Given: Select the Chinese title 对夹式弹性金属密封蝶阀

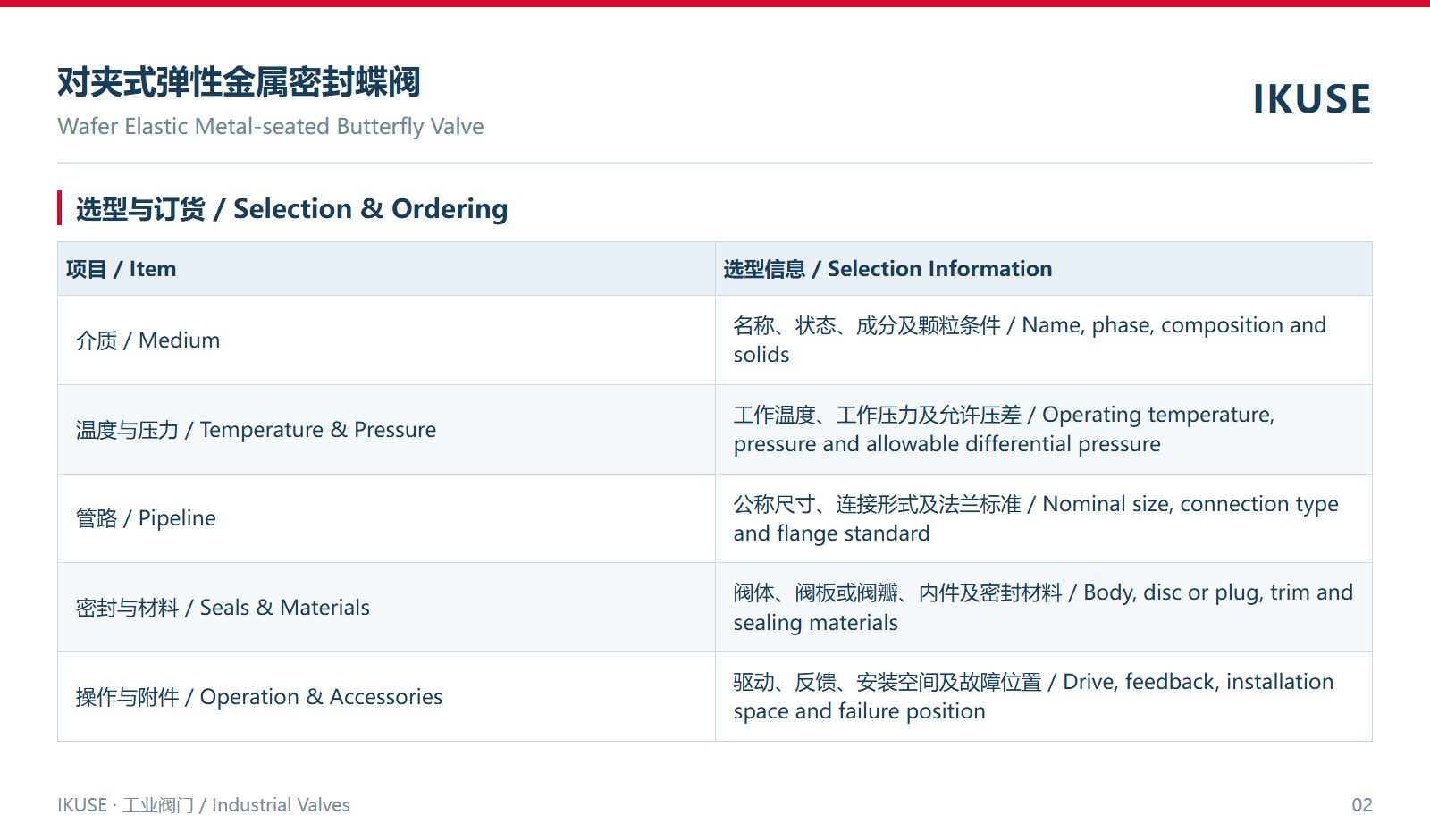Looking at the screenshot, I should (239, 82).
